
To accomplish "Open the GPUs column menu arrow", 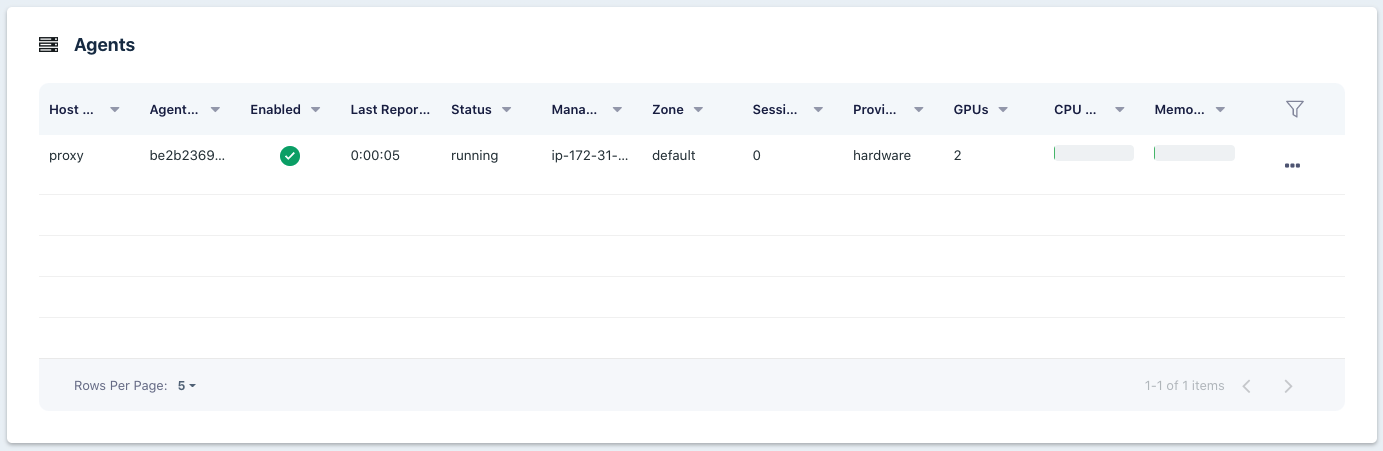I will pyautogui.click(x=1003, y=110).
